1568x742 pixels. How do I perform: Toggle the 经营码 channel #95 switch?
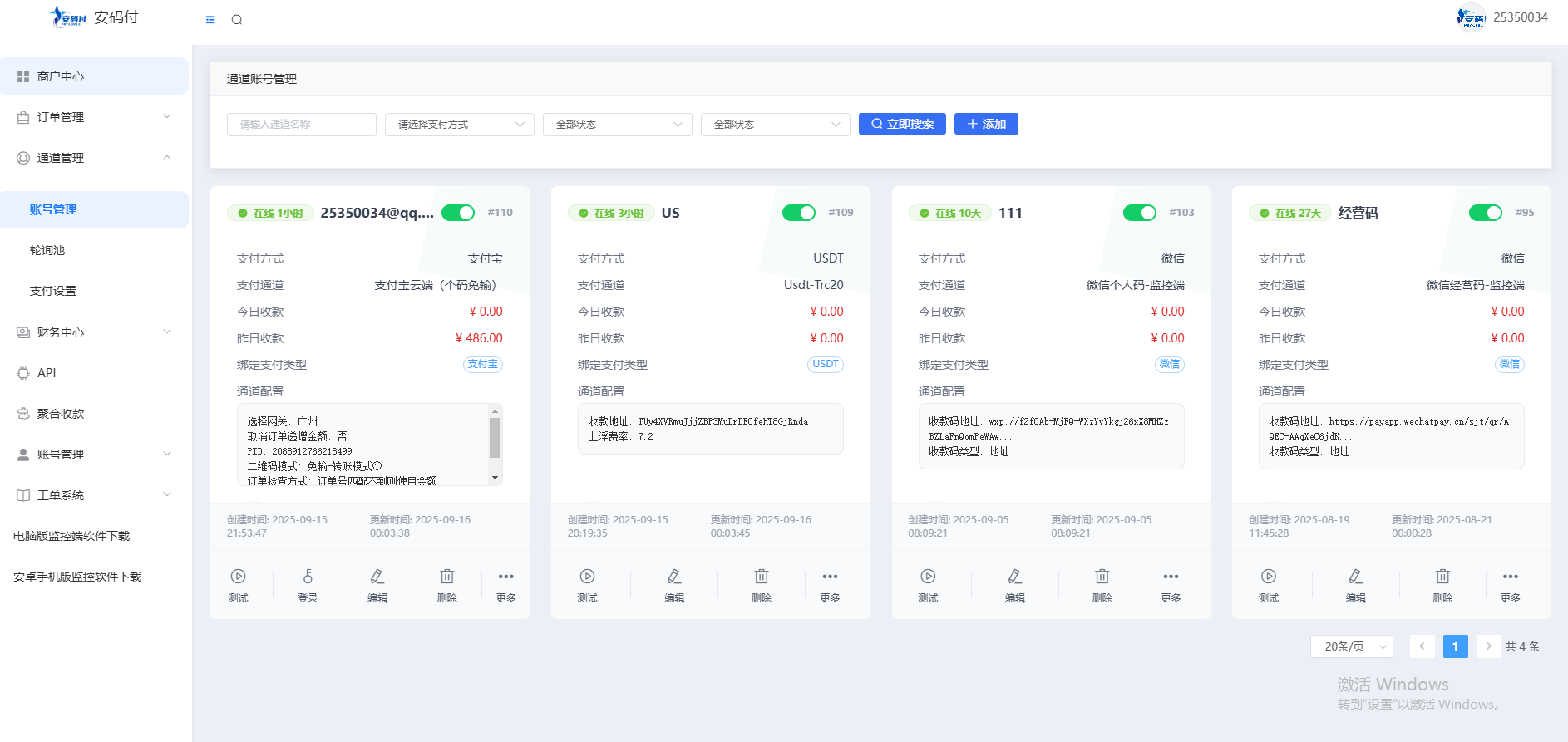(1486, 213)
